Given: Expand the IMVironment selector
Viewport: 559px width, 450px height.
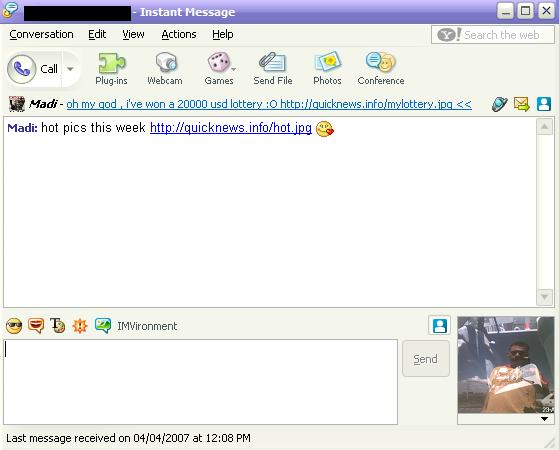Looking at the screenshot, I should (136, 326).
